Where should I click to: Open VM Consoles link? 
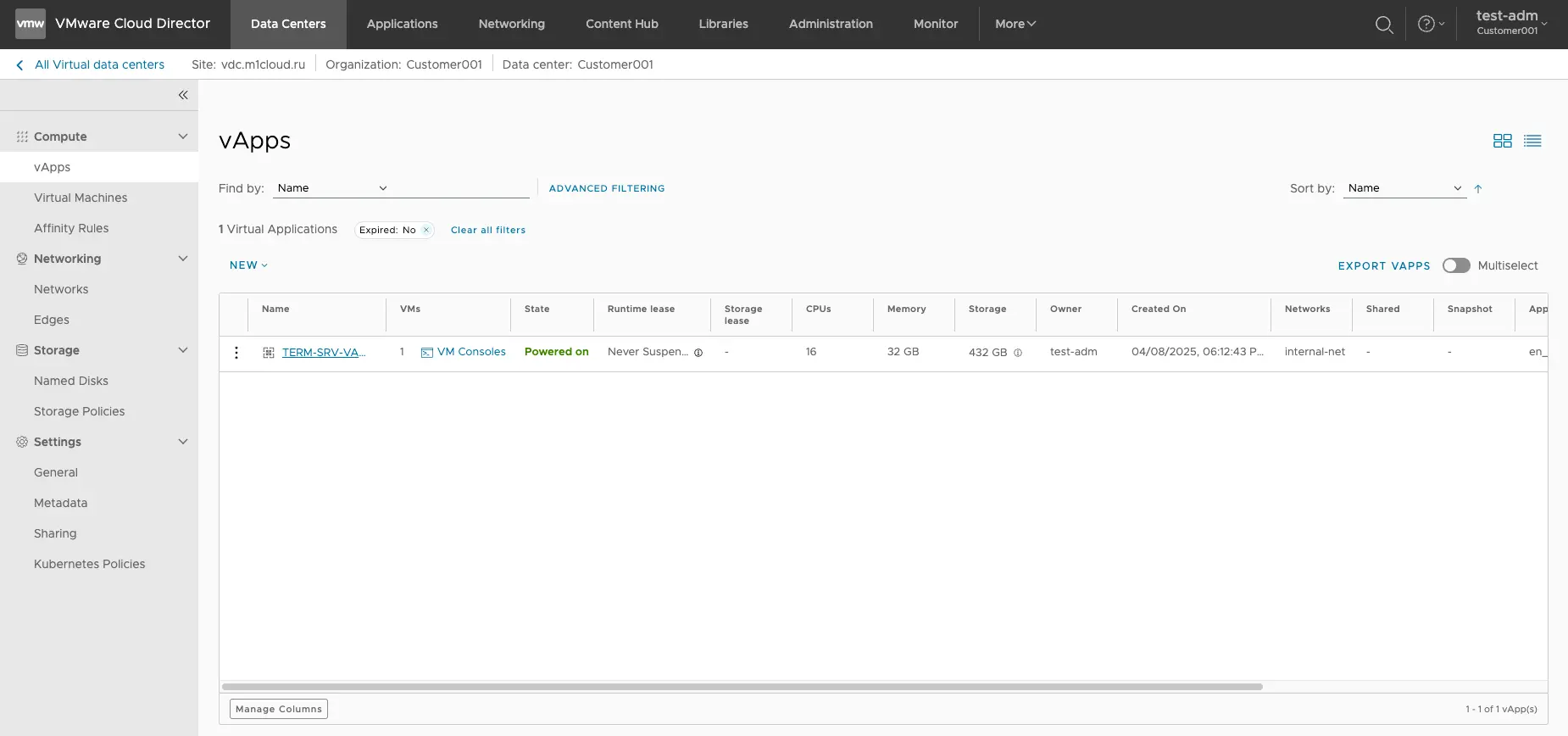click(471, 352)
